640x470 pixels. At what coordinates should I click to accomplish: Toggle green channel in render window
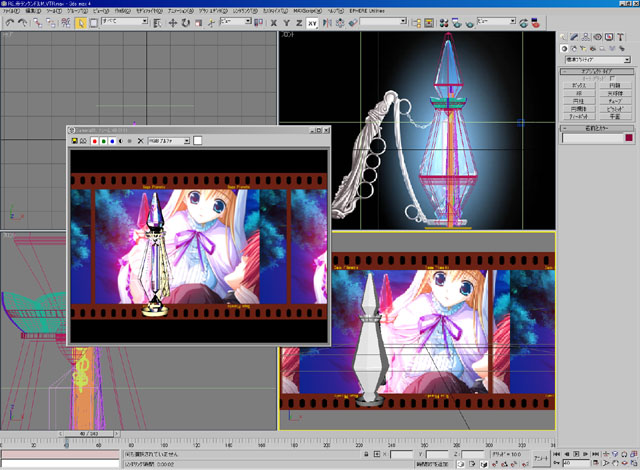pos(104,141)
